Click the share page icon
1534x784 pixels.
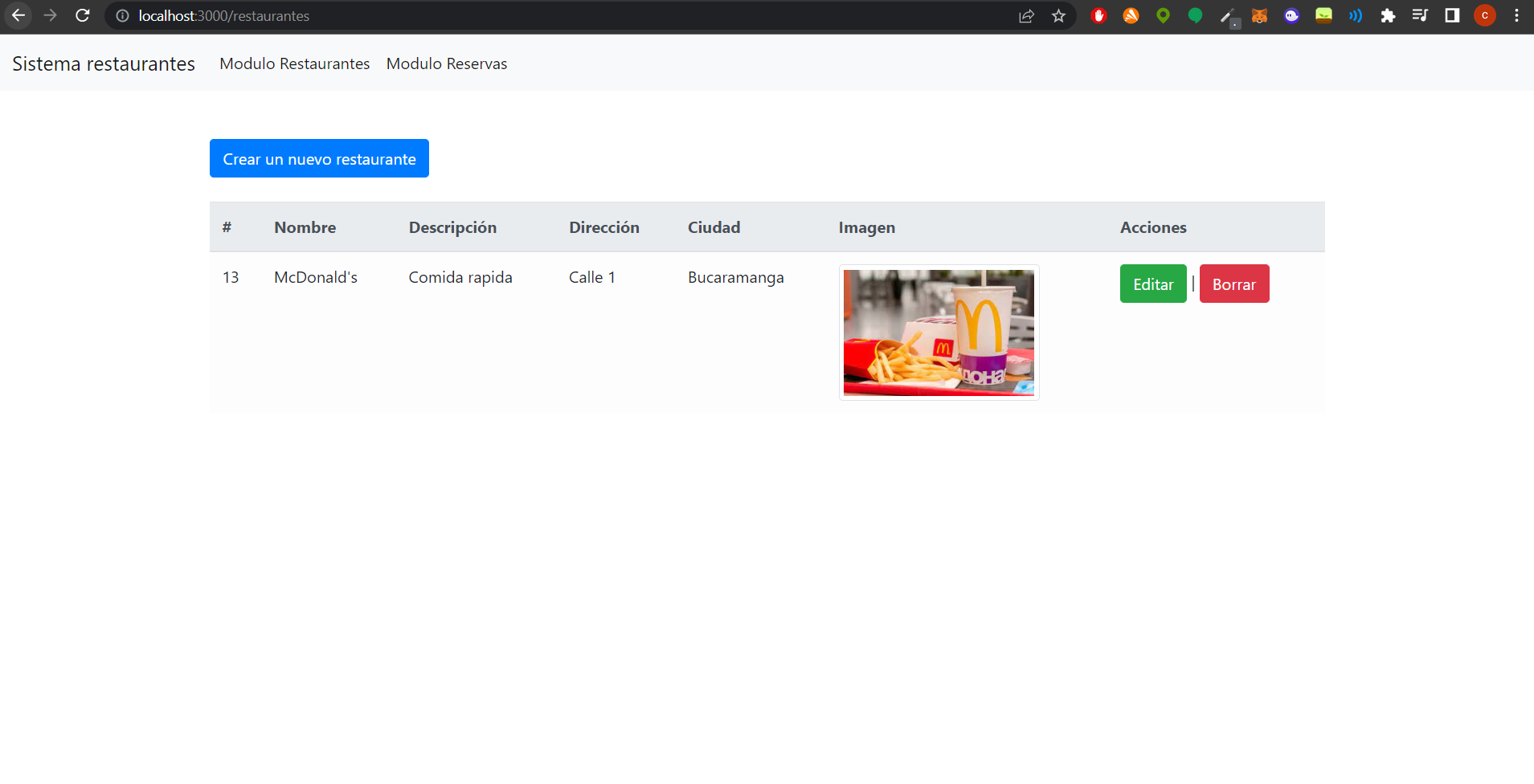click(1026, 16)
